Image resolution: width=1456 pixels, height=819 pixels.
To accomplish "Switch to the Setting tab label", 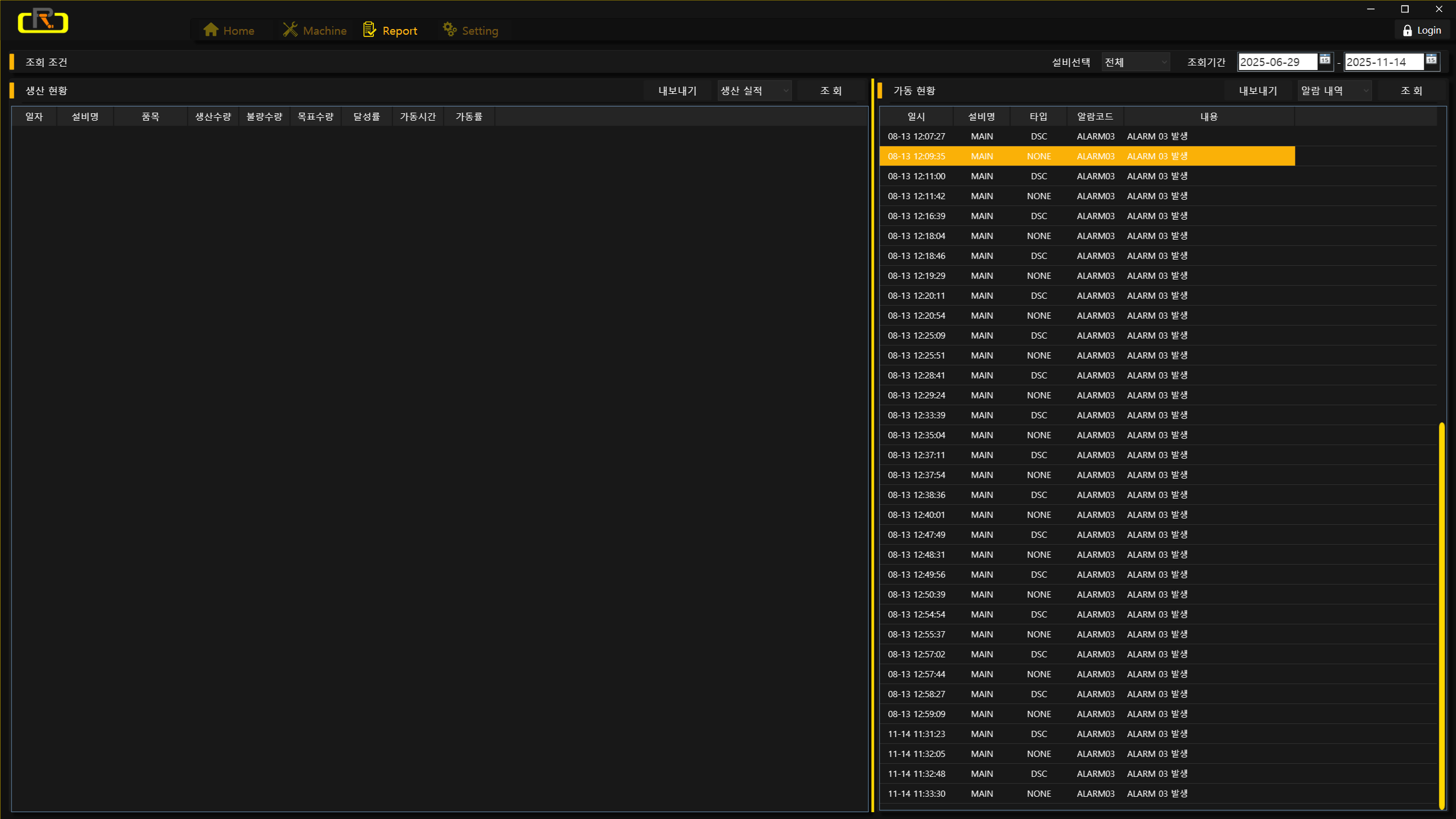I will pyautogui.click(x=480, y=31).
